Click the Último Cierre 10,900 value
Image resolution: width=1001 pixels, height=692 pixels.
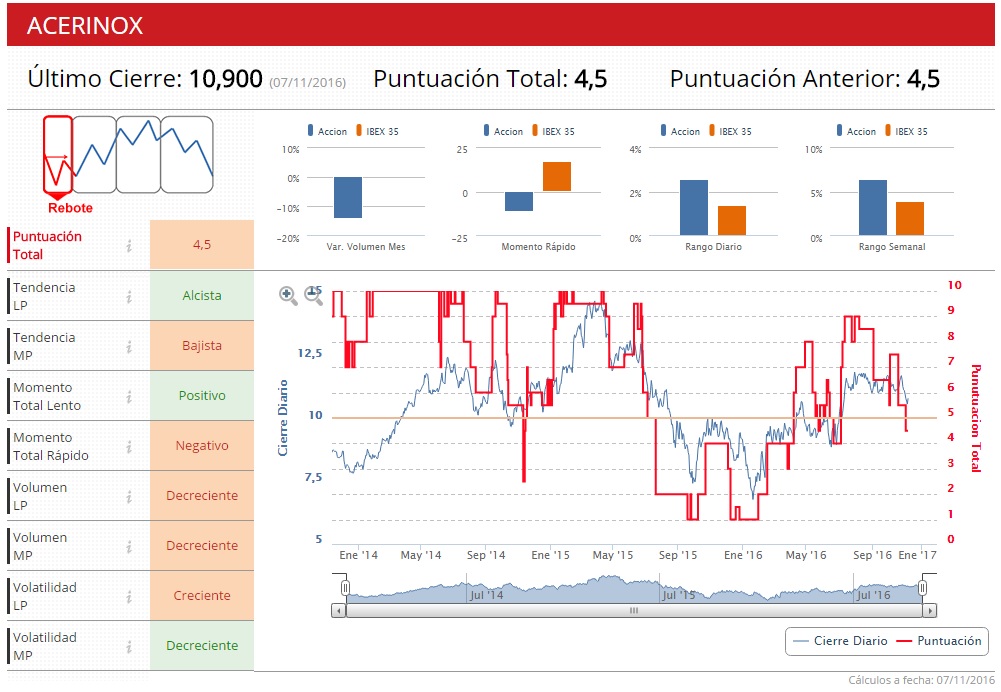(225, 79)
